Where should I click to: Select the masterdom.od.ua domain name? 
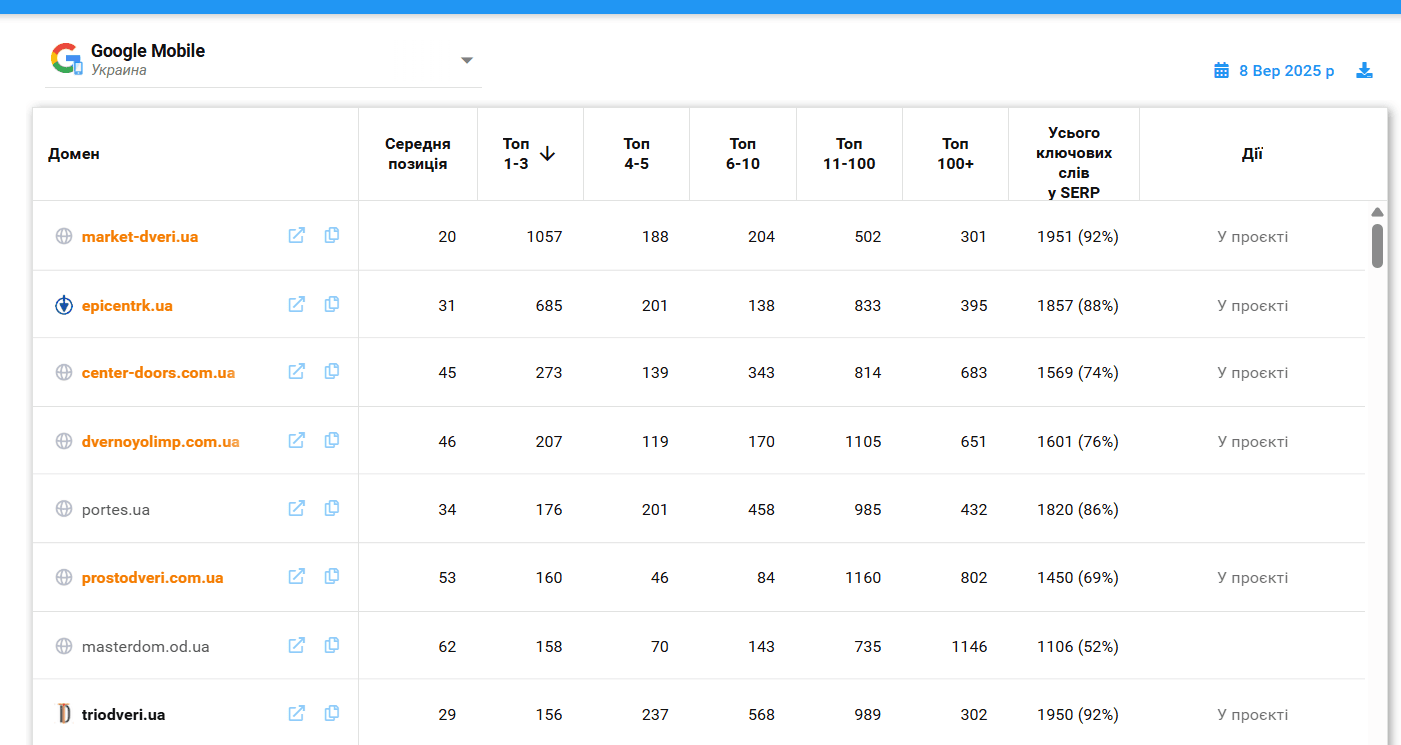tap(146, 647)
